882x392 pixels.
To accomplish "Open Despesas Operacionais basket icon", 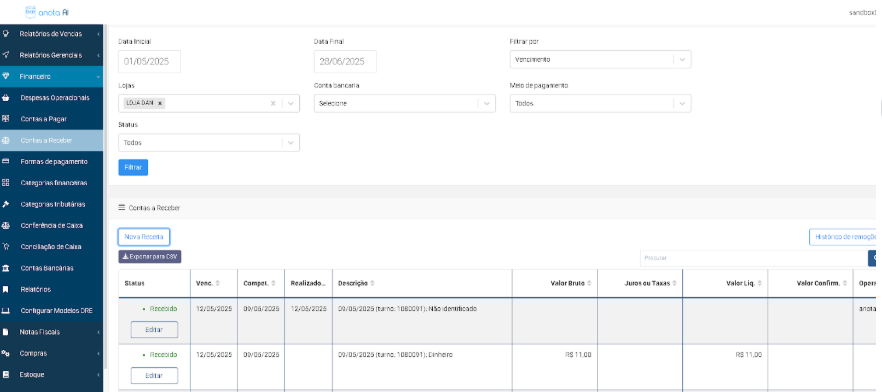I will click(6, 98).
